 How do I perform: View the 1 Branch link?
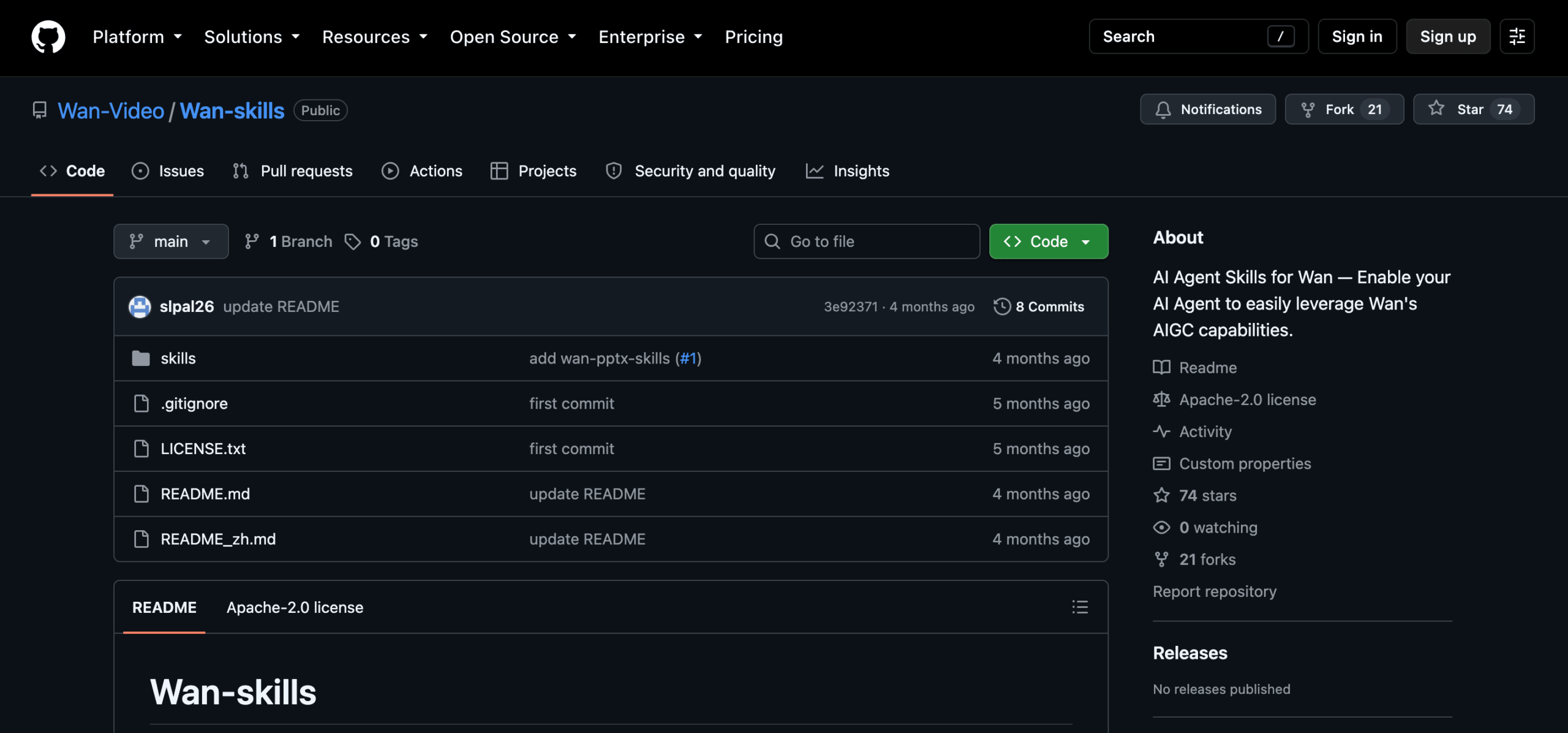(x=288, y=241)
